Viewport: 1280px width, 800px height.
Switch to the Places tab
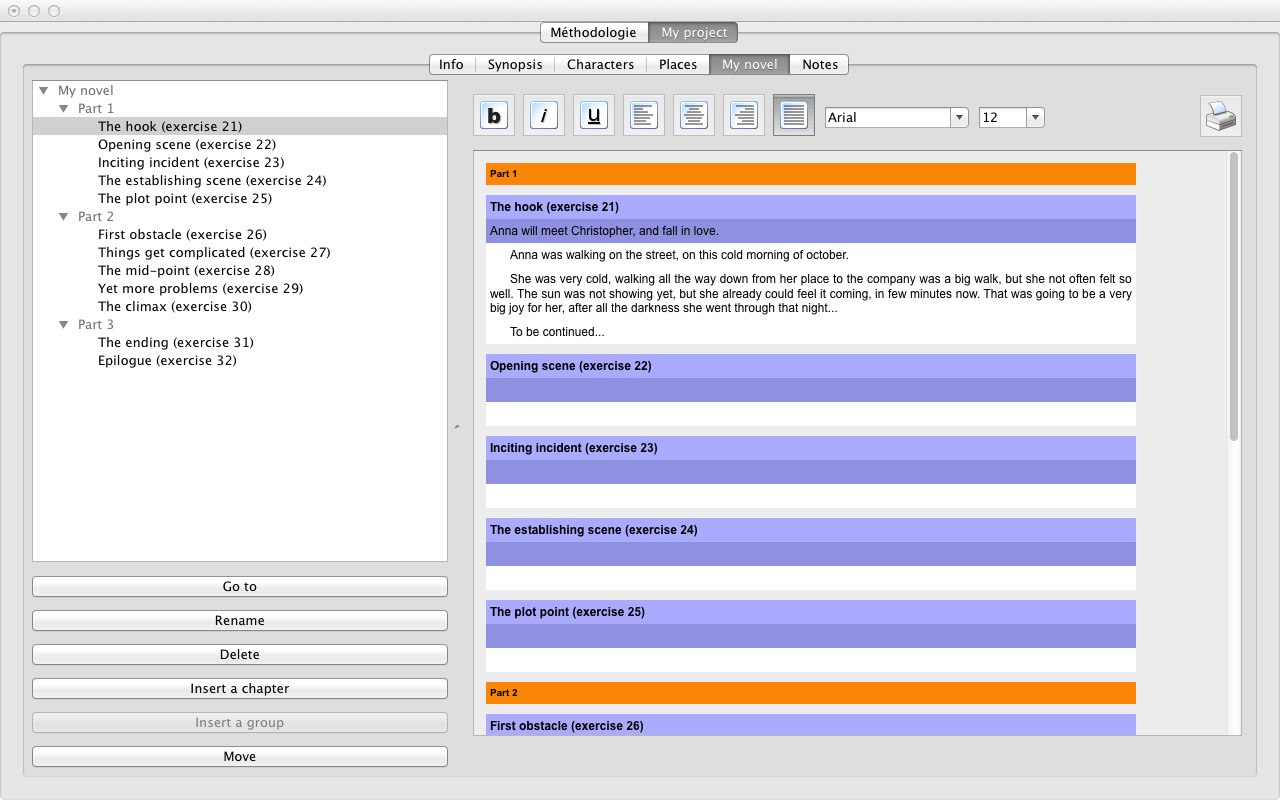click(678, 64)
